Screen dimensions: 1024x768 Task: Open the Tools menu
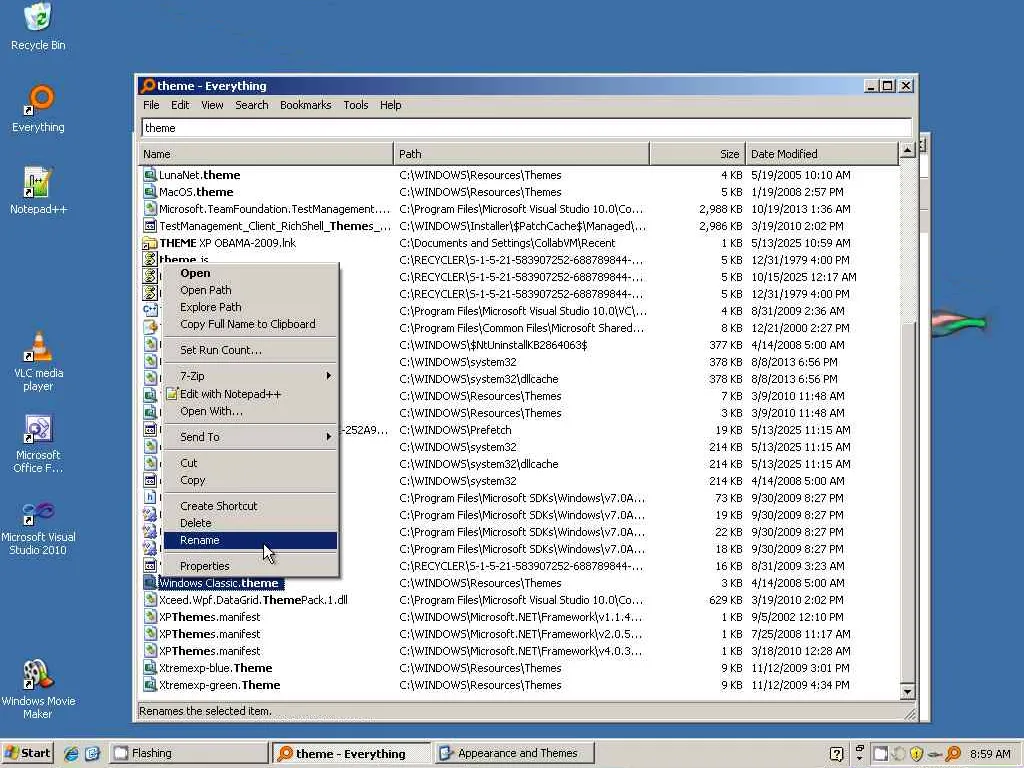point(355,105)
